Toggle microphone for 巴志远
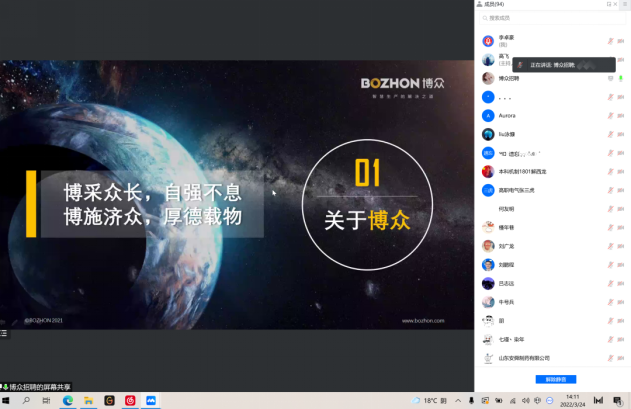This screenshot has width=631, height=409. pyautogui.click(x=610, y=283)
